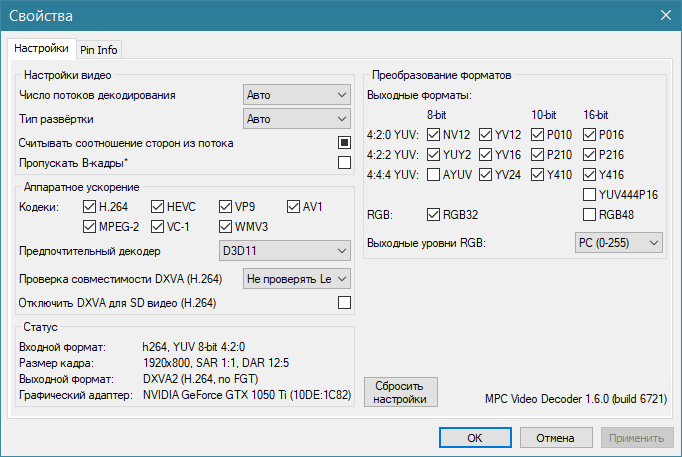Toggle the VP9 codec checkbox

point(226,207)
